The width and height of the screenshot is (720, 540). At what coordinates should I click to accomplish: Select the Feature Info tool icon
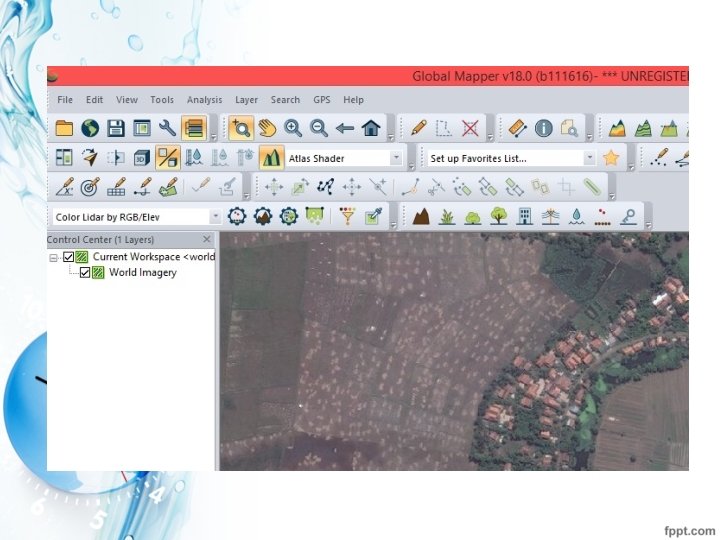coord(544,128)
